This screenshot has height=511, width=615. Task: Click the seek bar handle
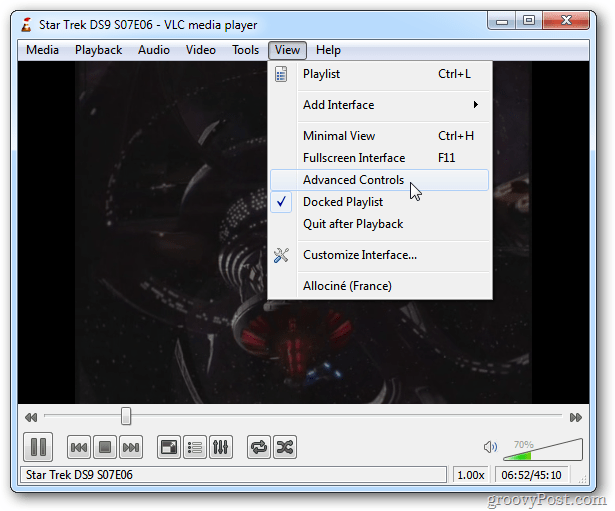click(126, 416)
